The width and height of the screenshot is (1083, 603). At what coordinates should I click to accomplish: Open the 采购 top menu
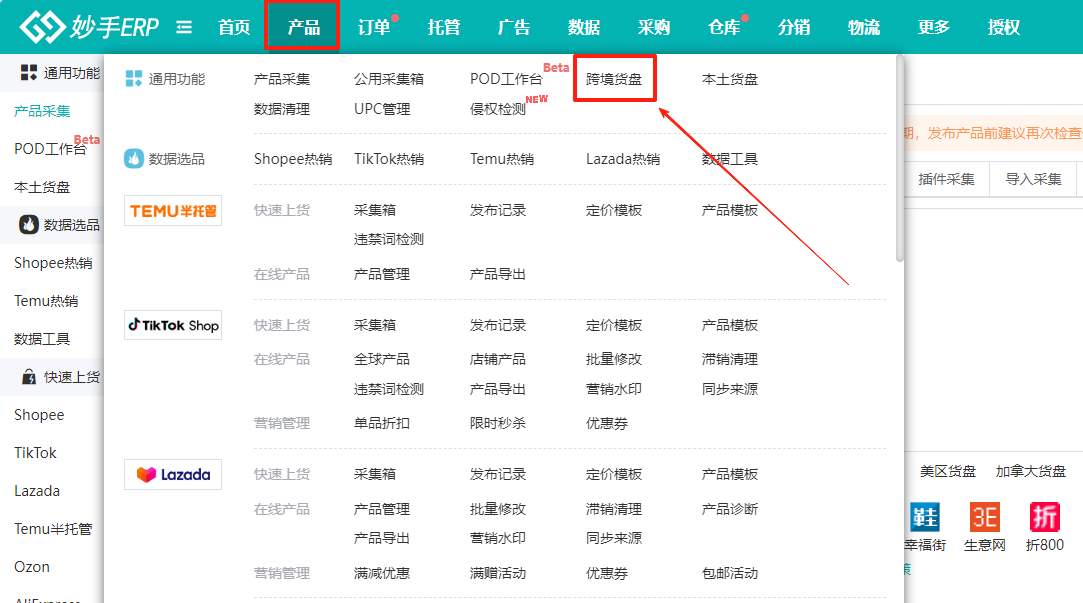(x=653, y=27)
